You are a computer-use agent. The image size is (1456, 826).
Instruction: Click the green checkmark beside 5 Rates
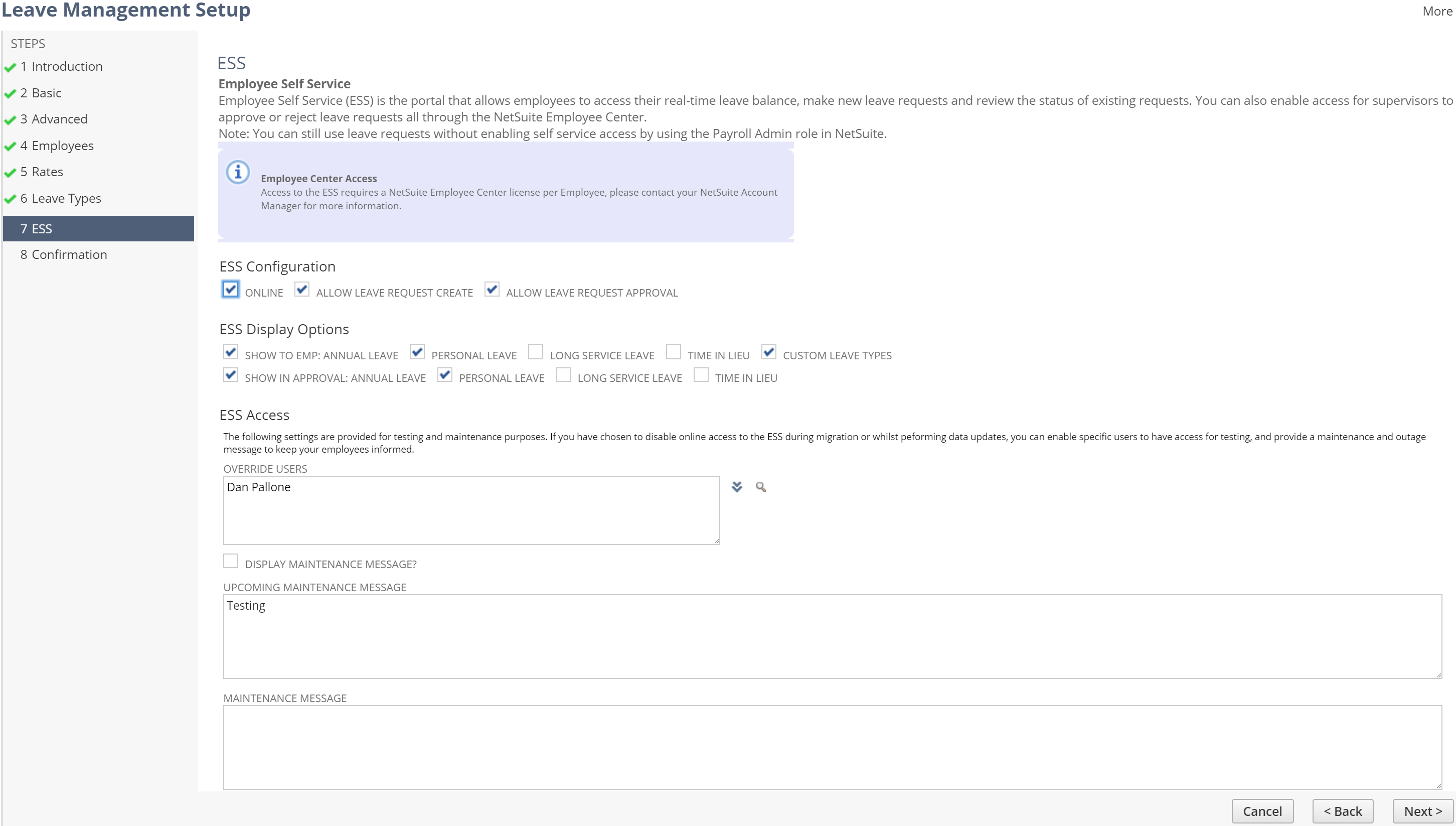click(x=10, y=171)
